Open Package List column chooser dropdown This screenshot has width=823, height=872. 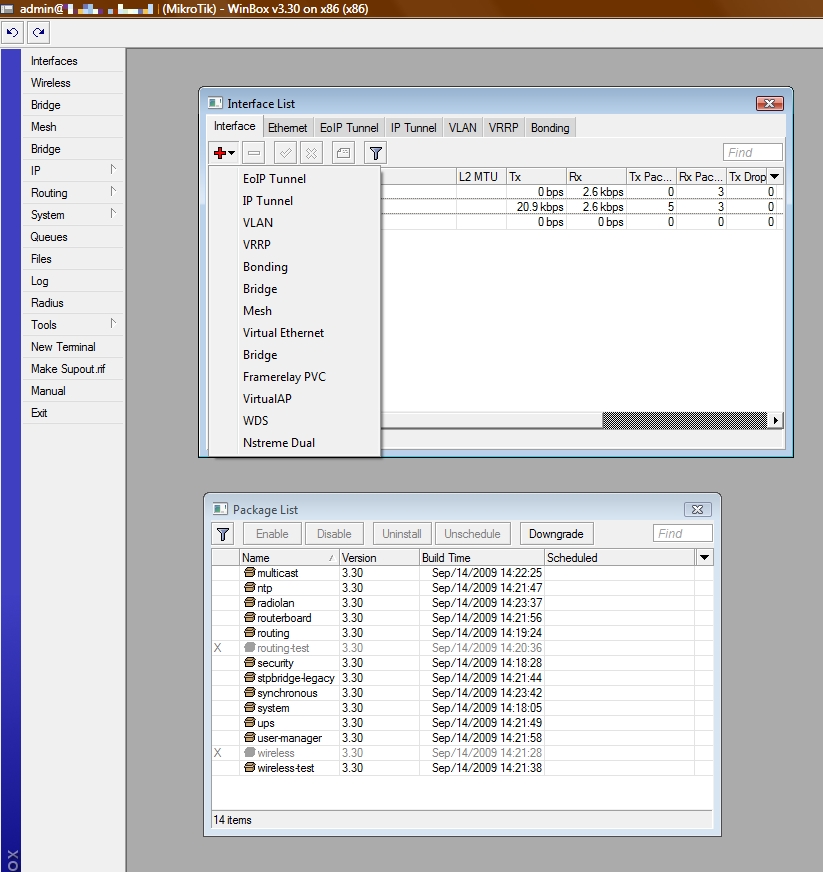[x=705, y=557]
